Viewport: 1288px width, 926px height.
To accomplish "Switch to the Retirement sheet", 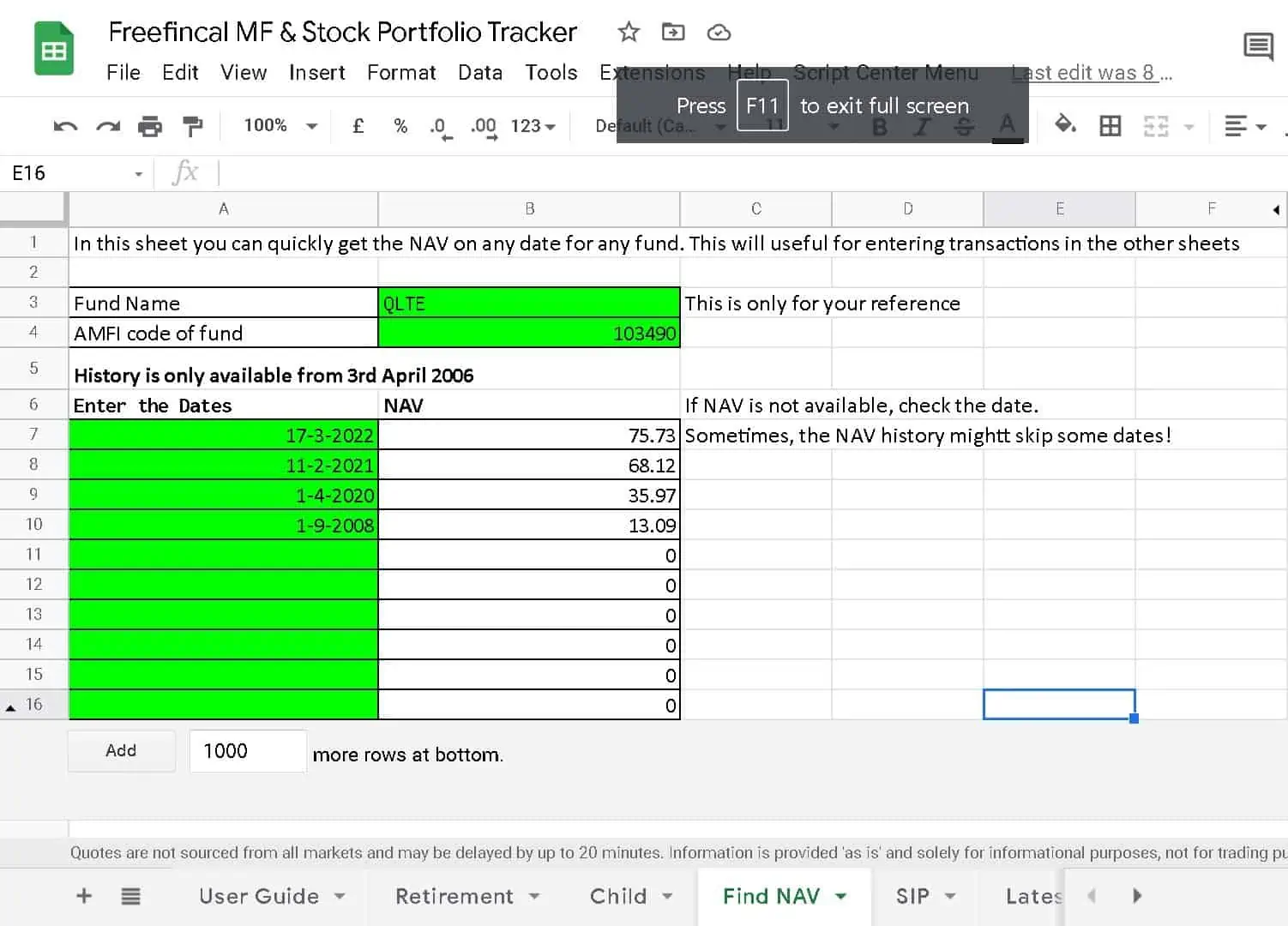I will pyautogui.click(x=454, y=896).
